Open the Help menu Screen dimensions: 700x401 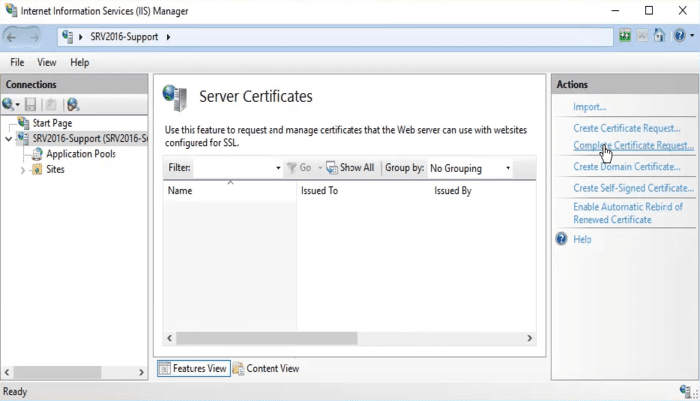(79, 63)
